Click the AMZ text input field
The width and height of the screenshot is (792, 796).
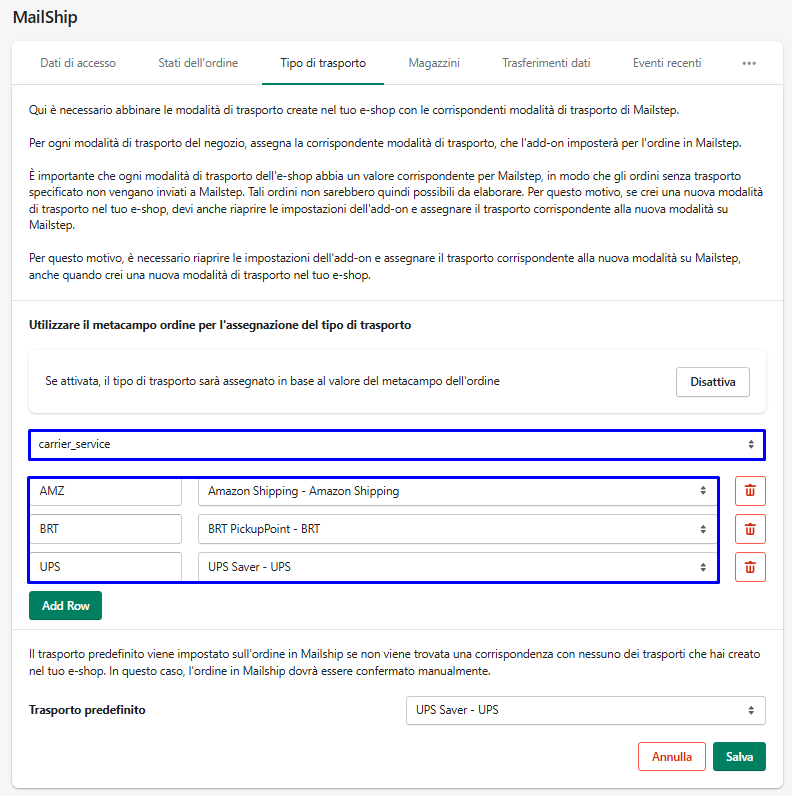pos(105,491)
